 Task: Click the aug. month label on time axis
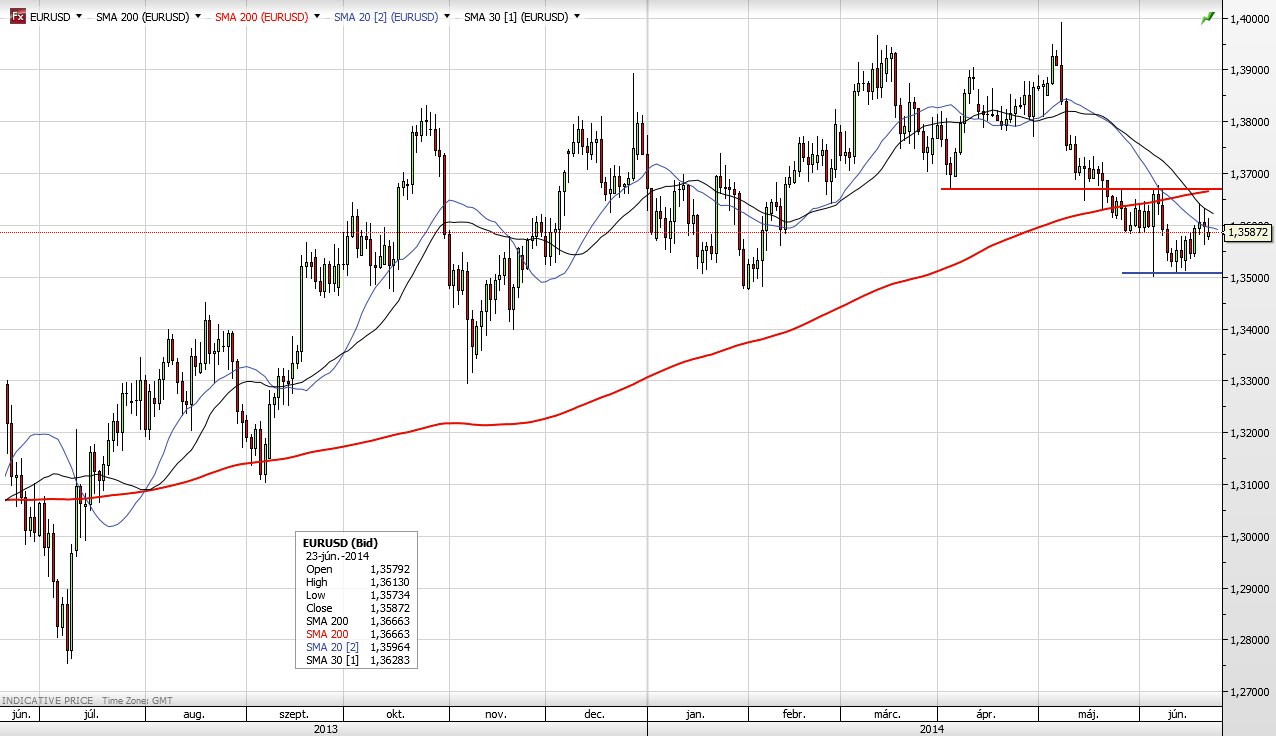coord(194,715)
